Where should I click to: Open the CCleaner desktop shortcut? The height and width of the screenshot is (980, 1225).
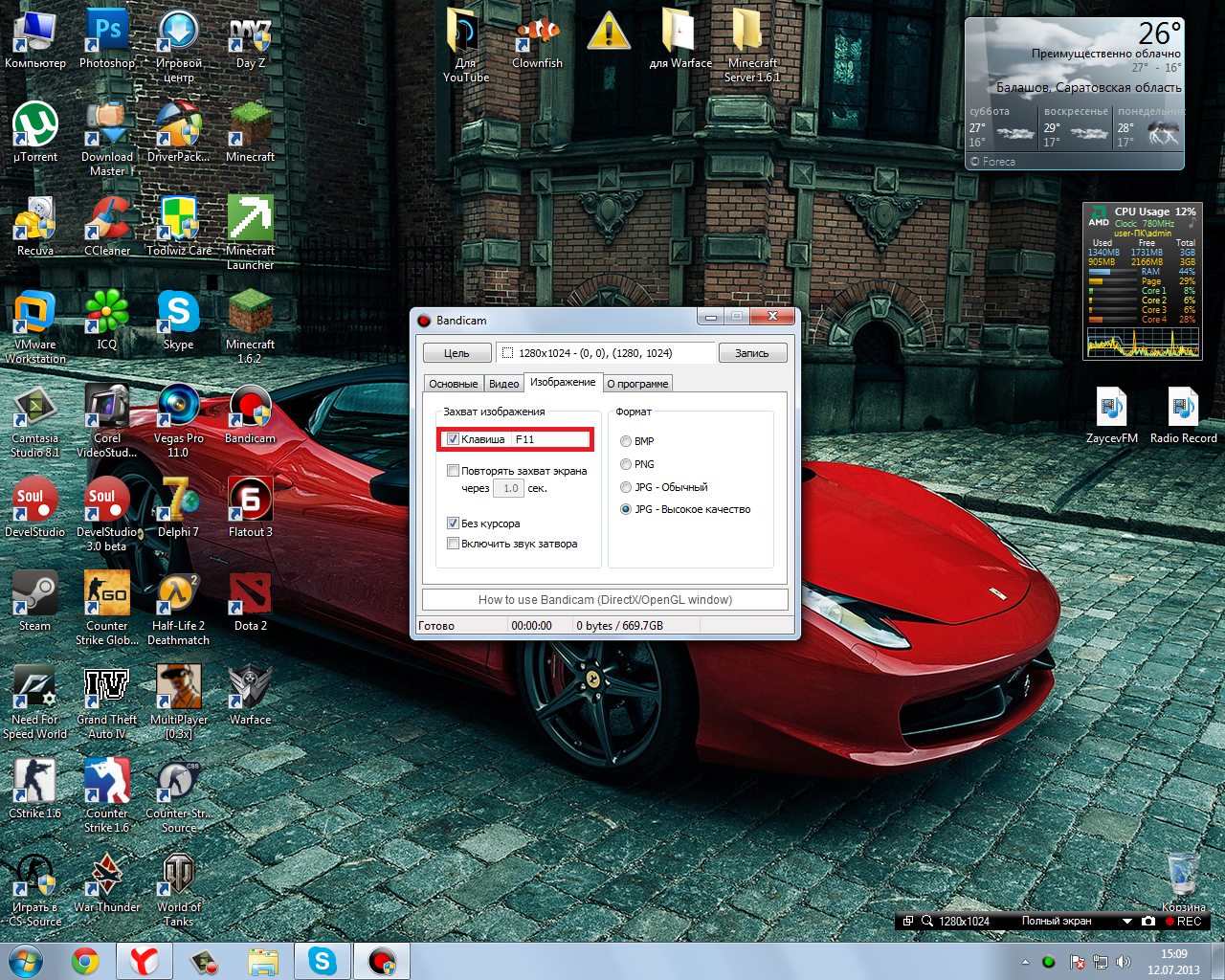[107, 228]
